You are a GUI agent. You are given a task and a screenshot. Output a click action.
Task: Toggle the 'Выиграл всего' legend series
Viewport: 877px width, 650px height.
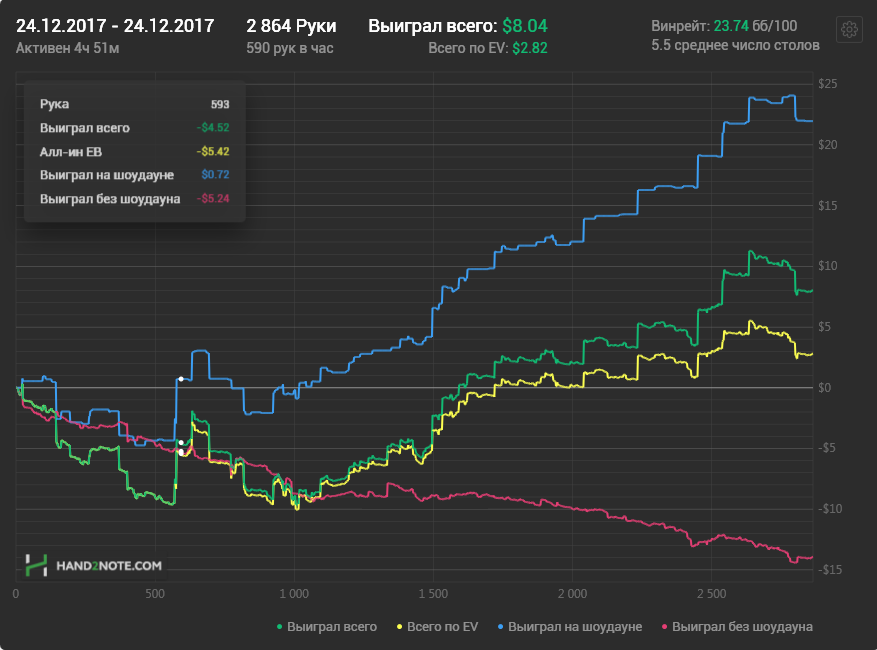coord(327,627)
